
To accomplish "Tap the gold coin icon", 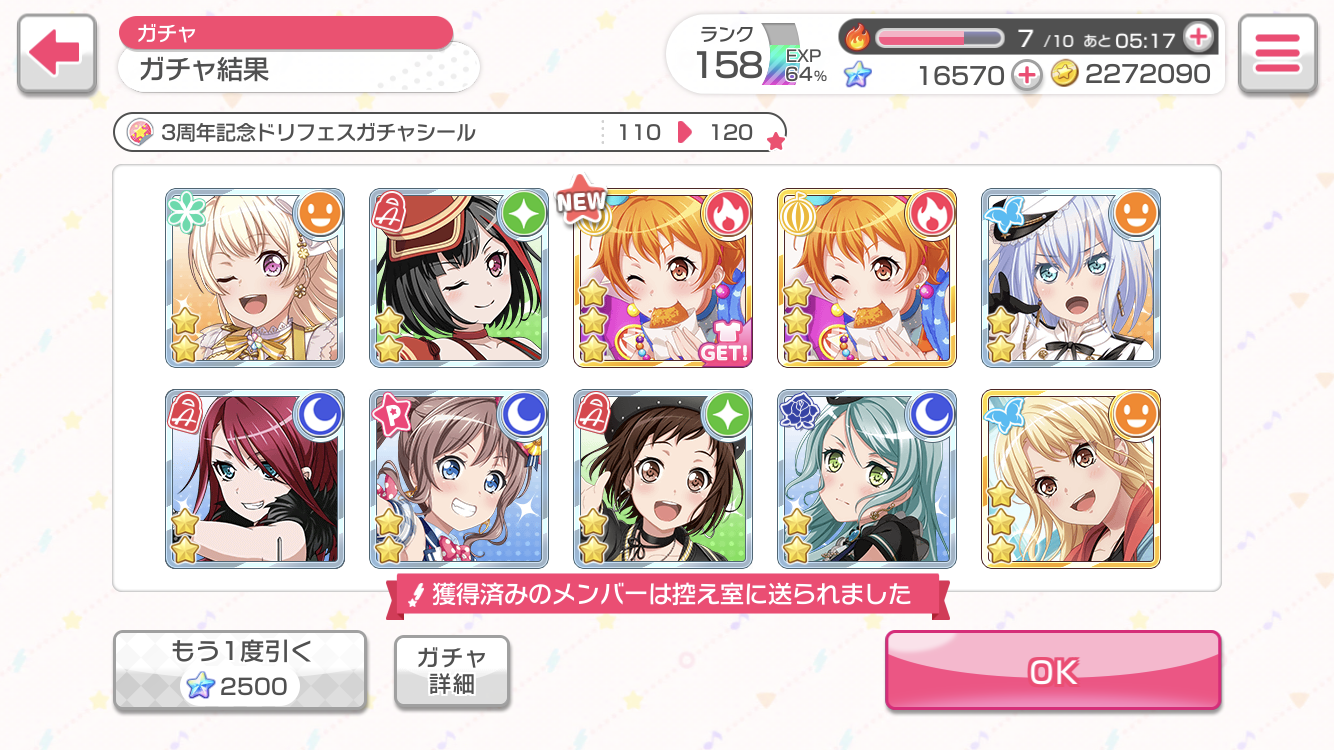I will click(x=1064, y=74).
